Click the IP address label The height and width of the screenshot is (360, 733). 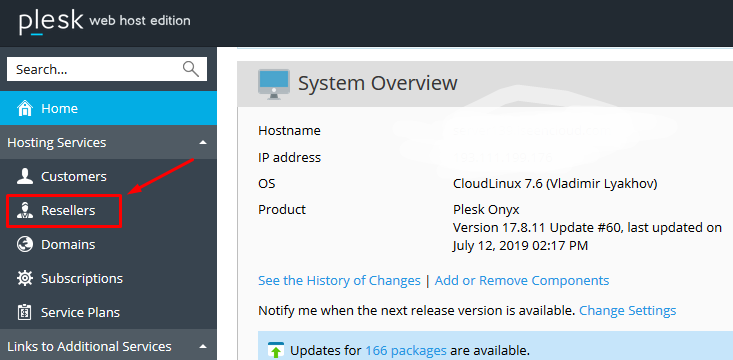point(289,158)
